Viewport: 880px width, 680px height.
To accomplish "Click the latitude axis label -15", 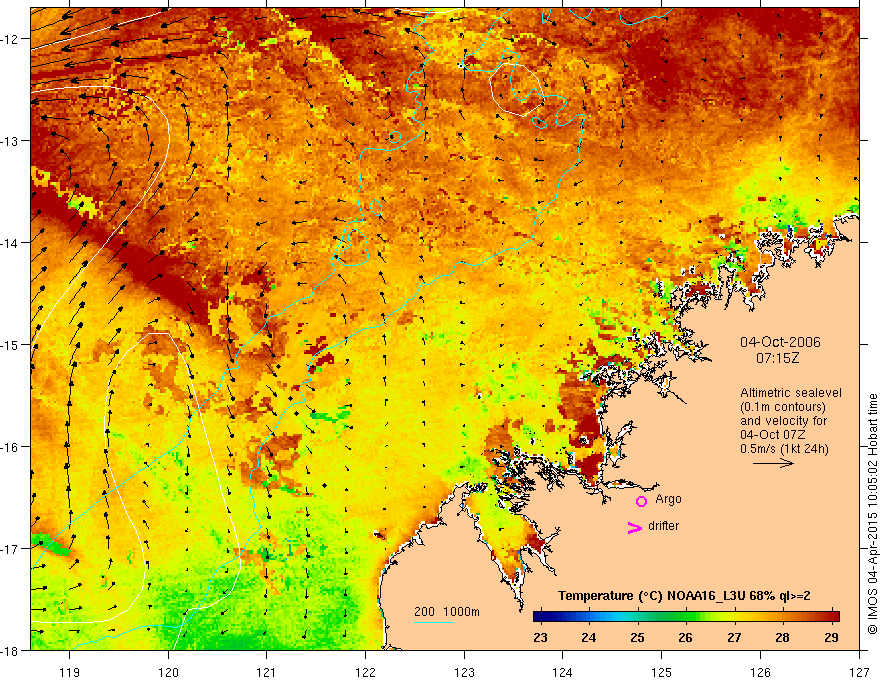I will click(x=10, y=344).
